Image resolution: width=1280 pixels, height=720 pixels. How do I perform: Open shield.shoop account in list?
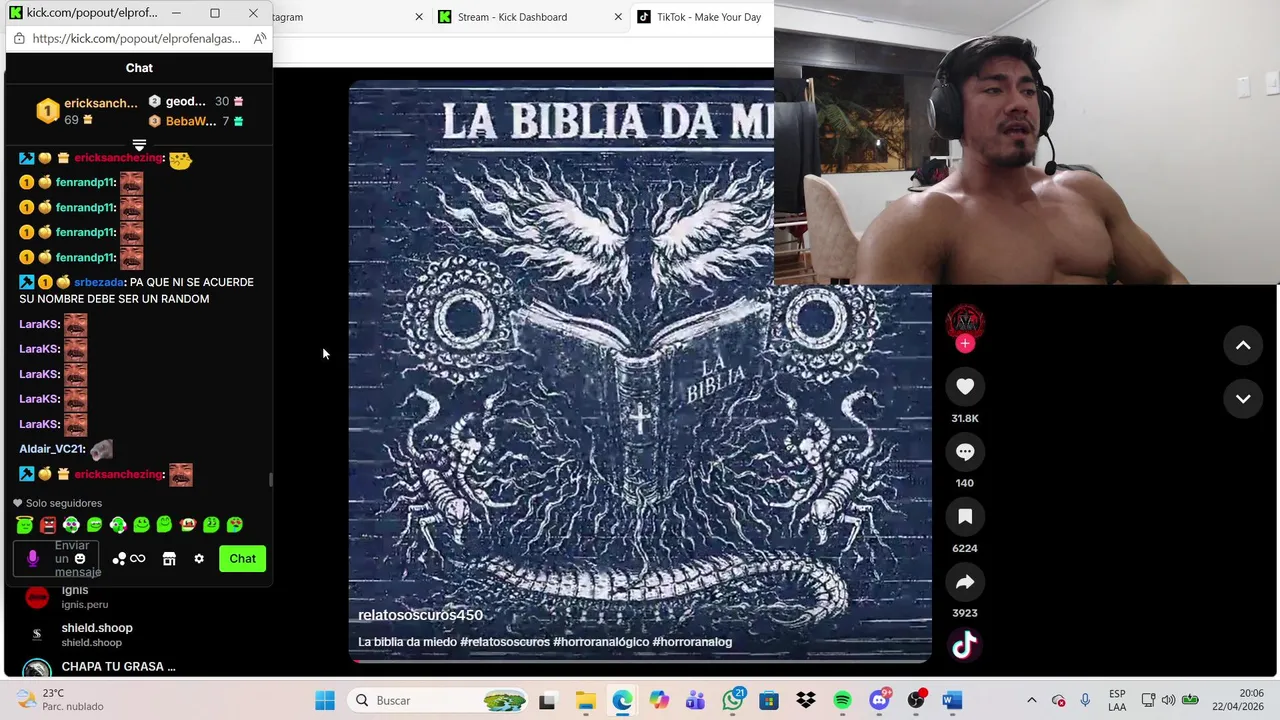[80, 634]
